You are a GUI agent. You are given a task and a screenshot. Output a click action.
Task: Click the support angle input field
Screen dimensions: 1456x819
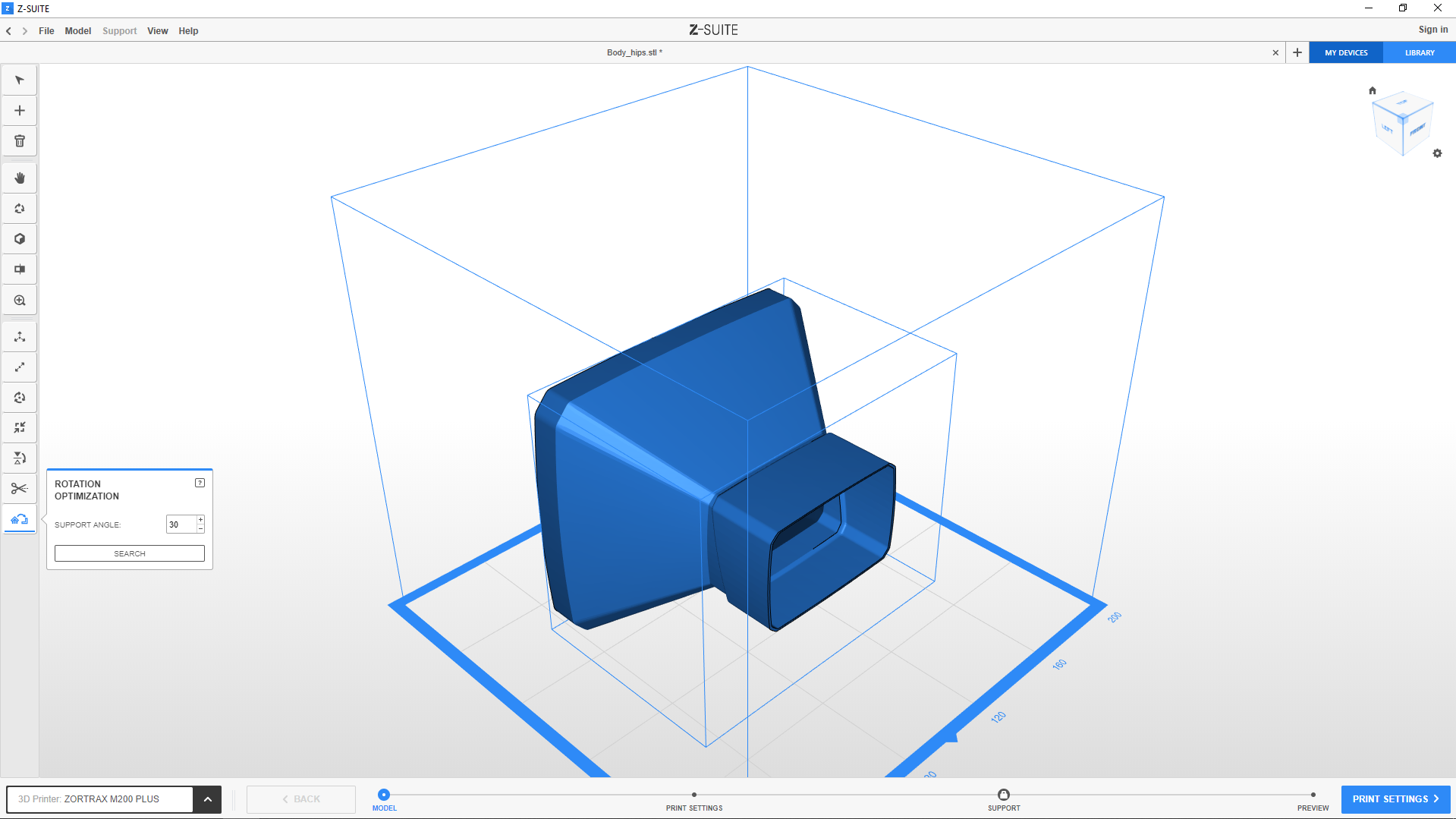click(x=181, y=524)
